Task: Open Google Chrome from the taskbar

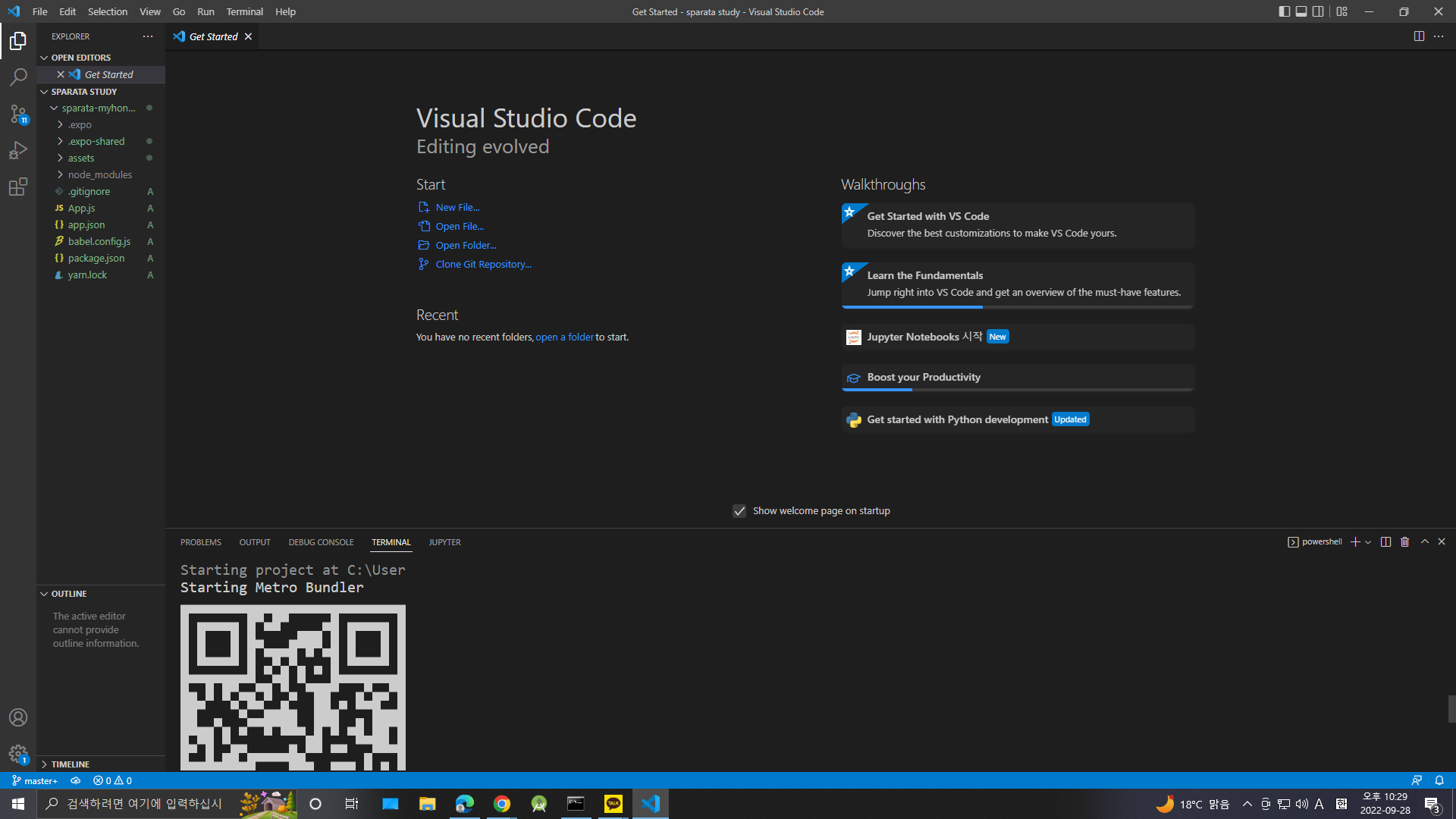Action: pos(502,804)
